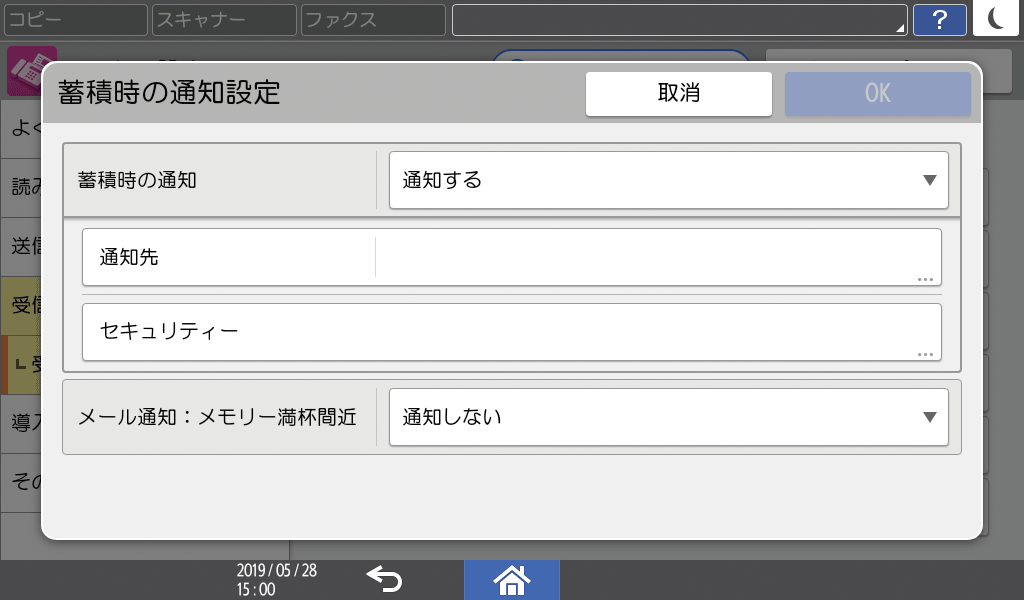Switch to the コピー tab

tap(75, 19)
